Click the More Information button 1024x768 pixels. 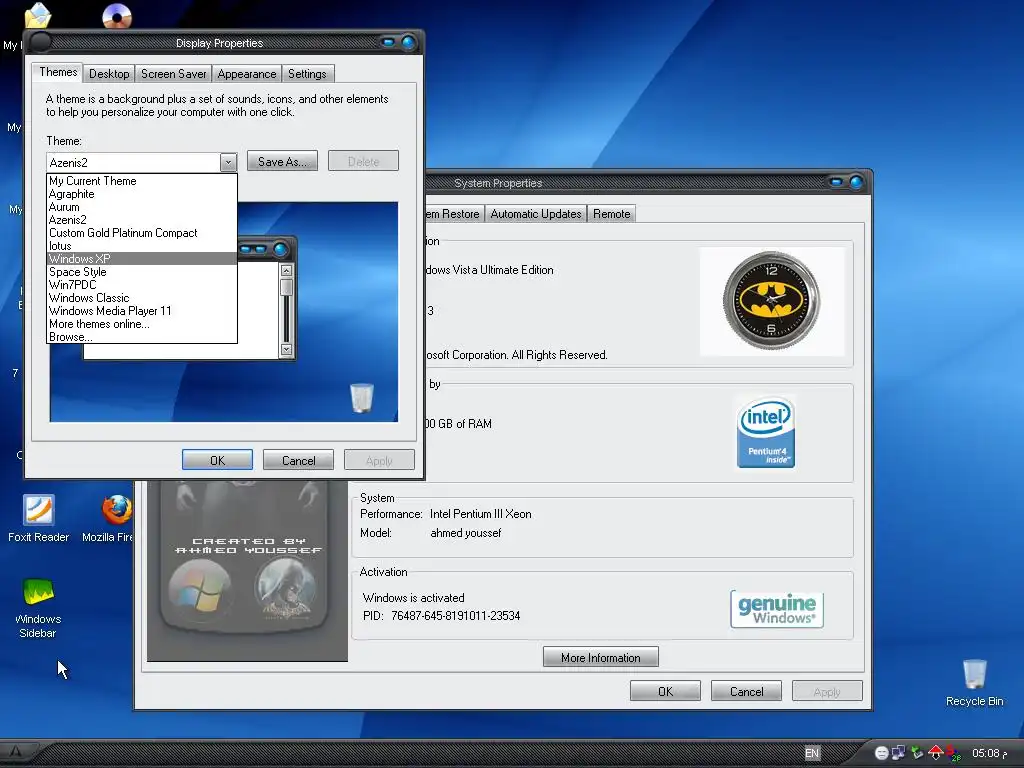pyautogui.click(x=601, y=658)
